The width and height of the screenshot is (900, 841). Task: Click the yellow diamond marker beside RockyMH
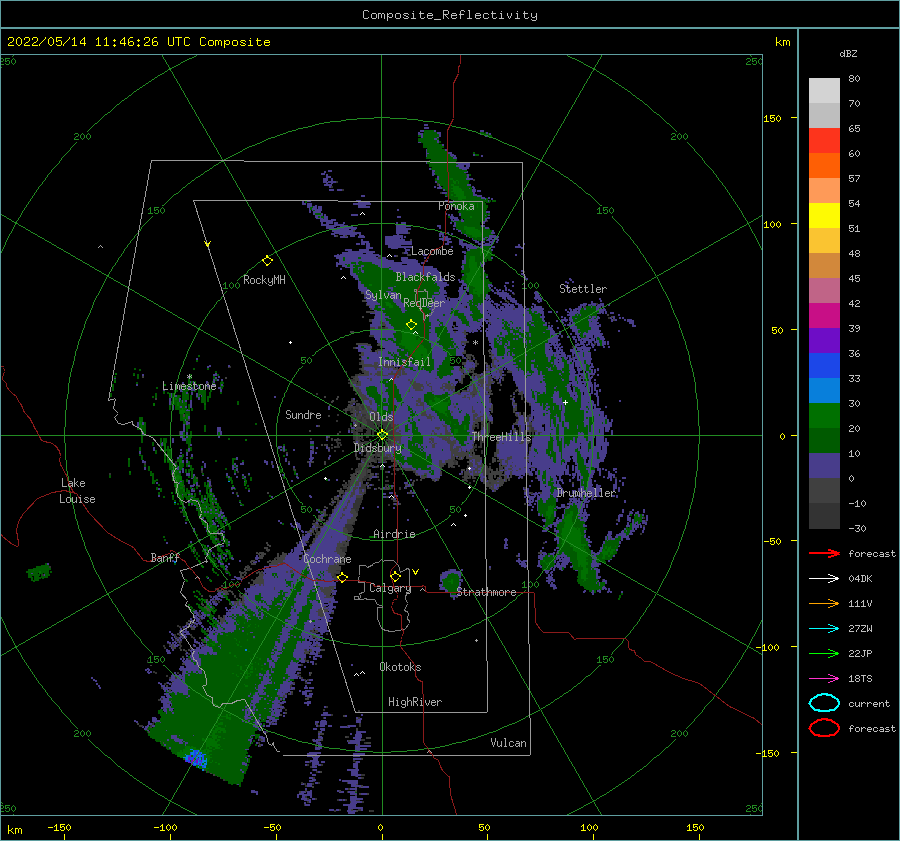(267, 261)
